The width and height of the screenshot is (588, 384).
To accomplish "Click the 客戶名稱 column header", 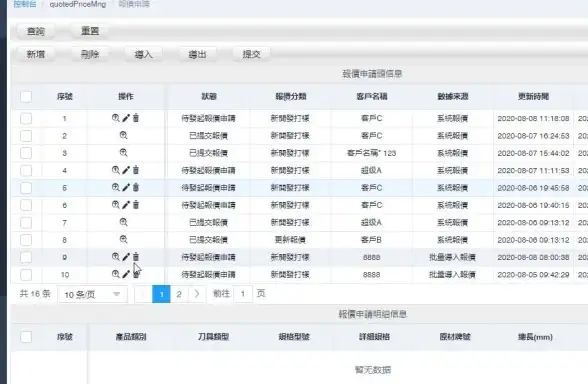I will (x=372, y=96).
